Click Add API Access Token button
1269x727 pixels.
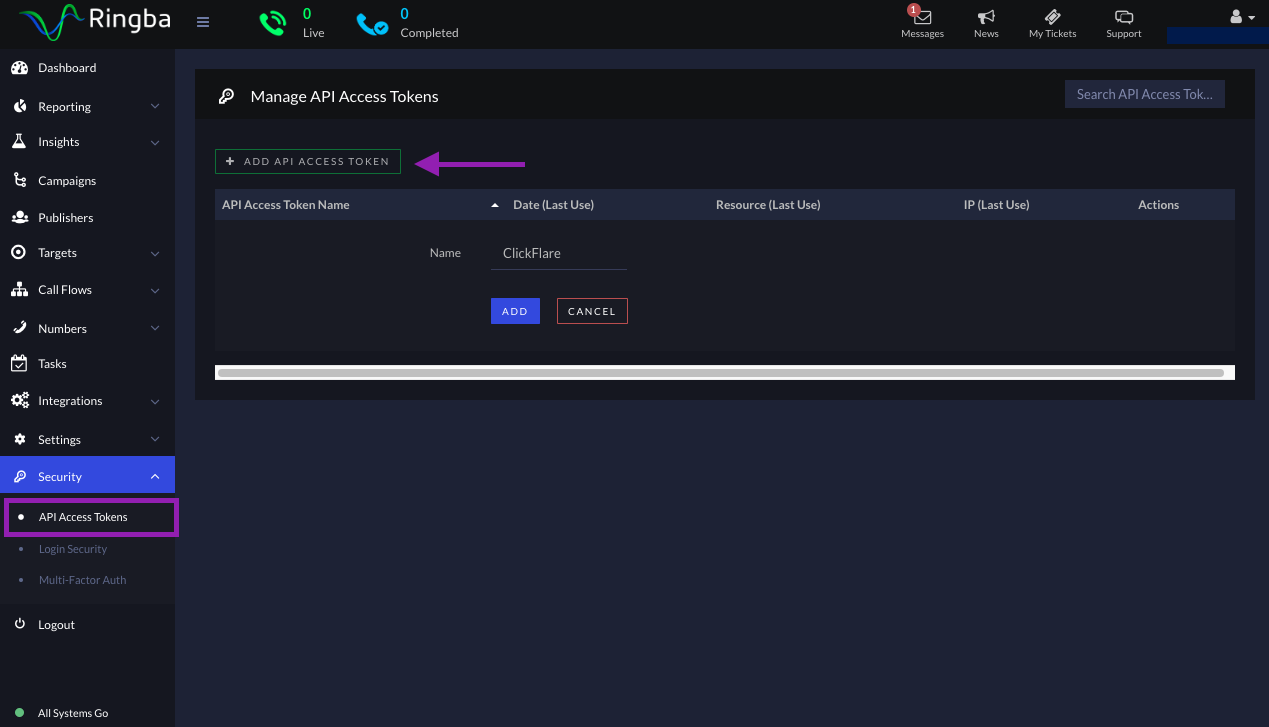(x=308, y=161)
